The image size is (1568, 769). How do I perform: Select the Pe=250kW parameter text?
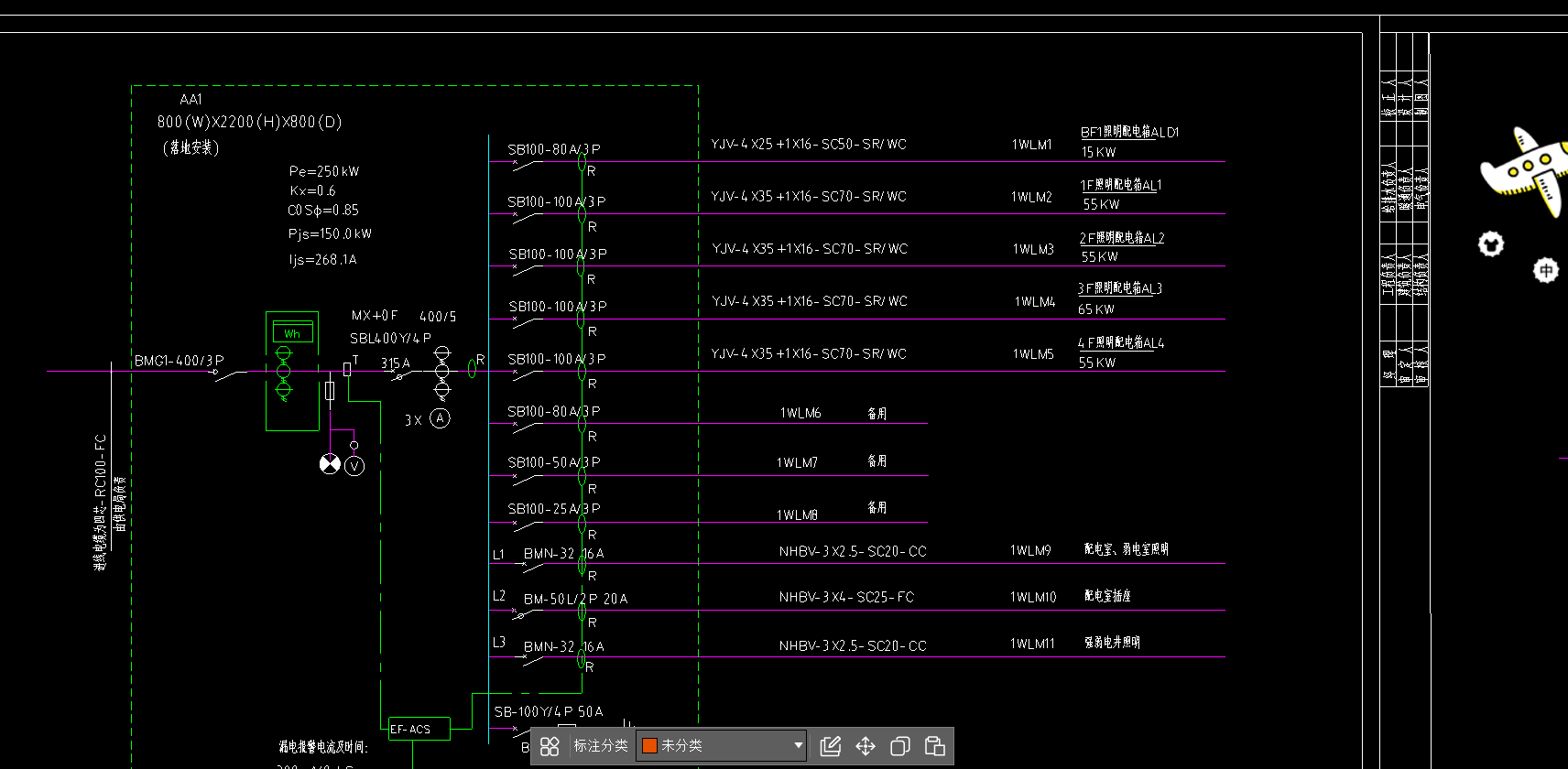(324, 171)
